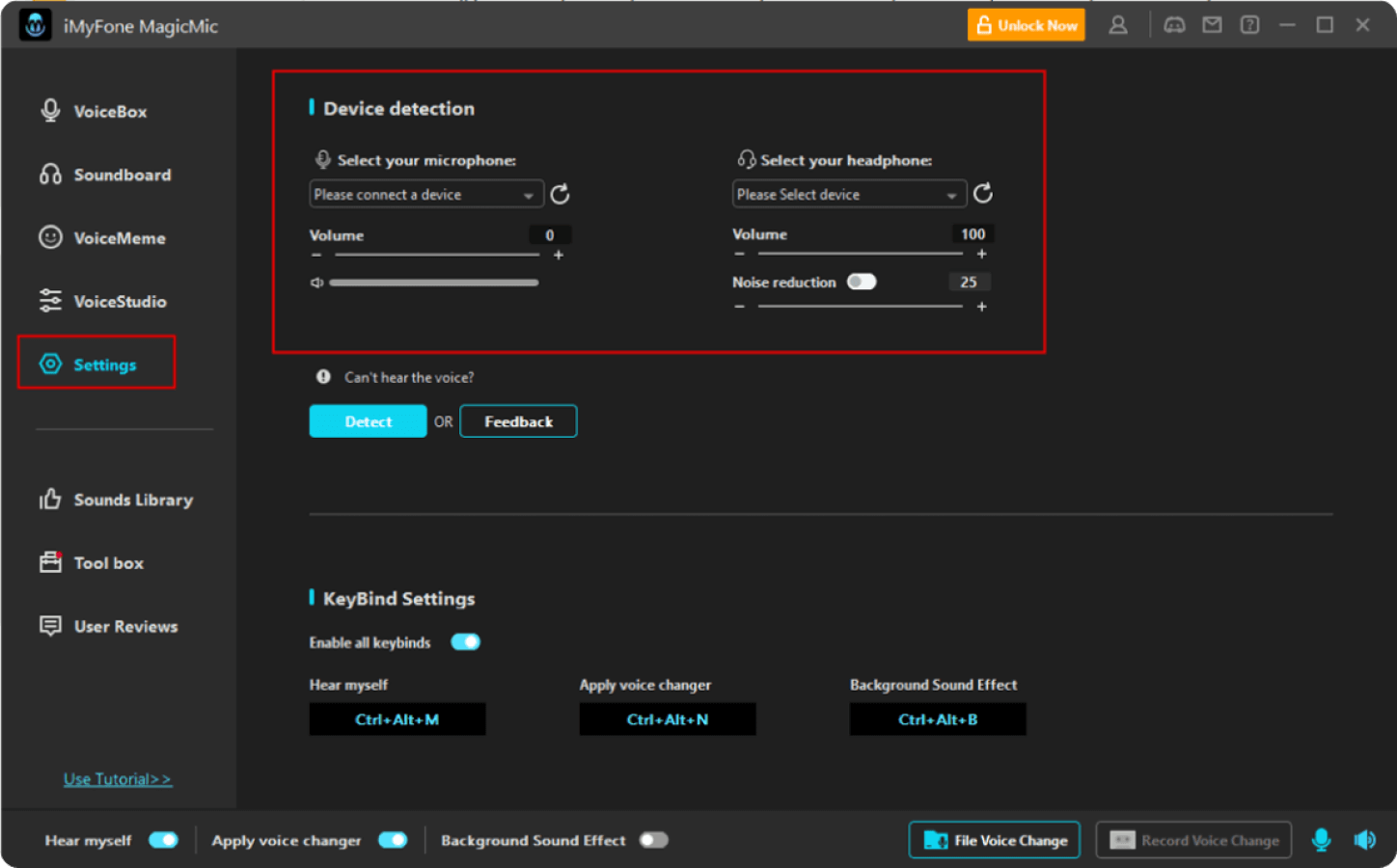Image resolution: width=1397 pixels, height=868 pixels.
Task: Click the microphone input level bar
Action: point(434,283)
